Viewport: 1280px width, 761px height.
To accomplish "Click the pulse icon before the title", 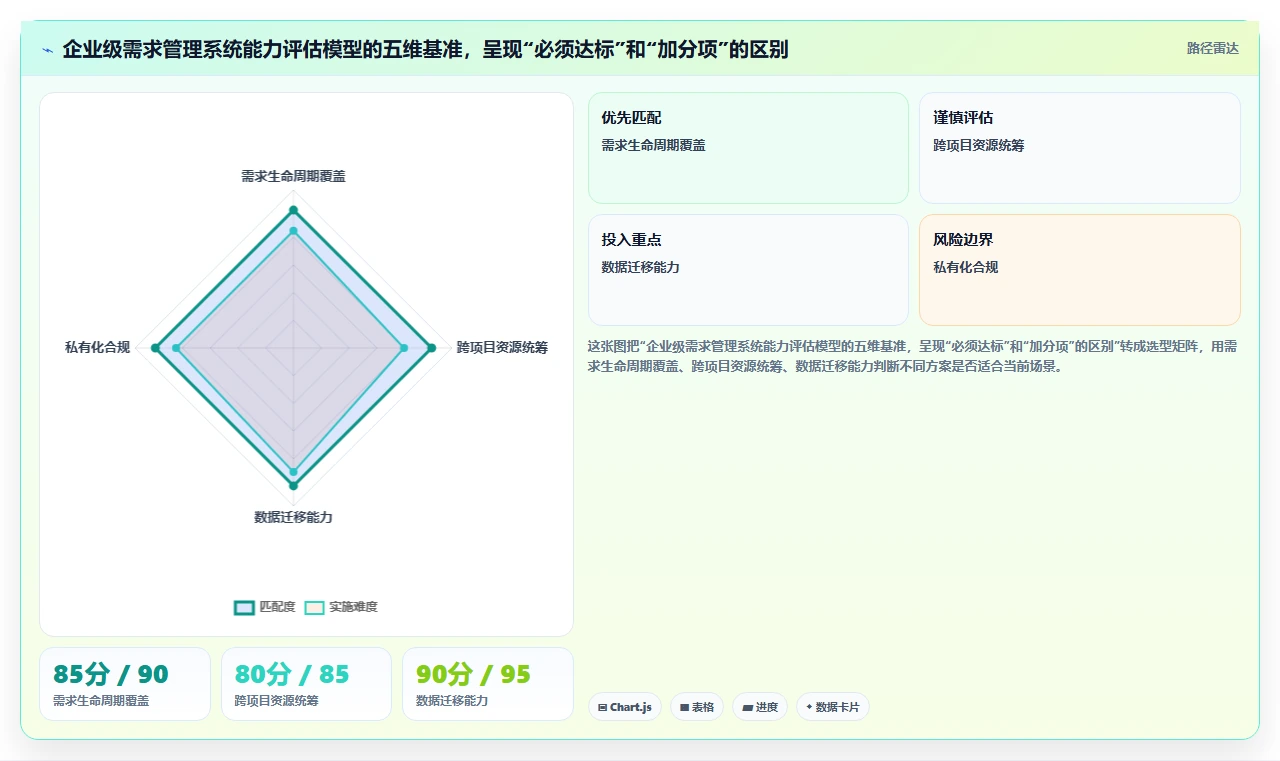I will pyautogui.click(x=48, y=50).
